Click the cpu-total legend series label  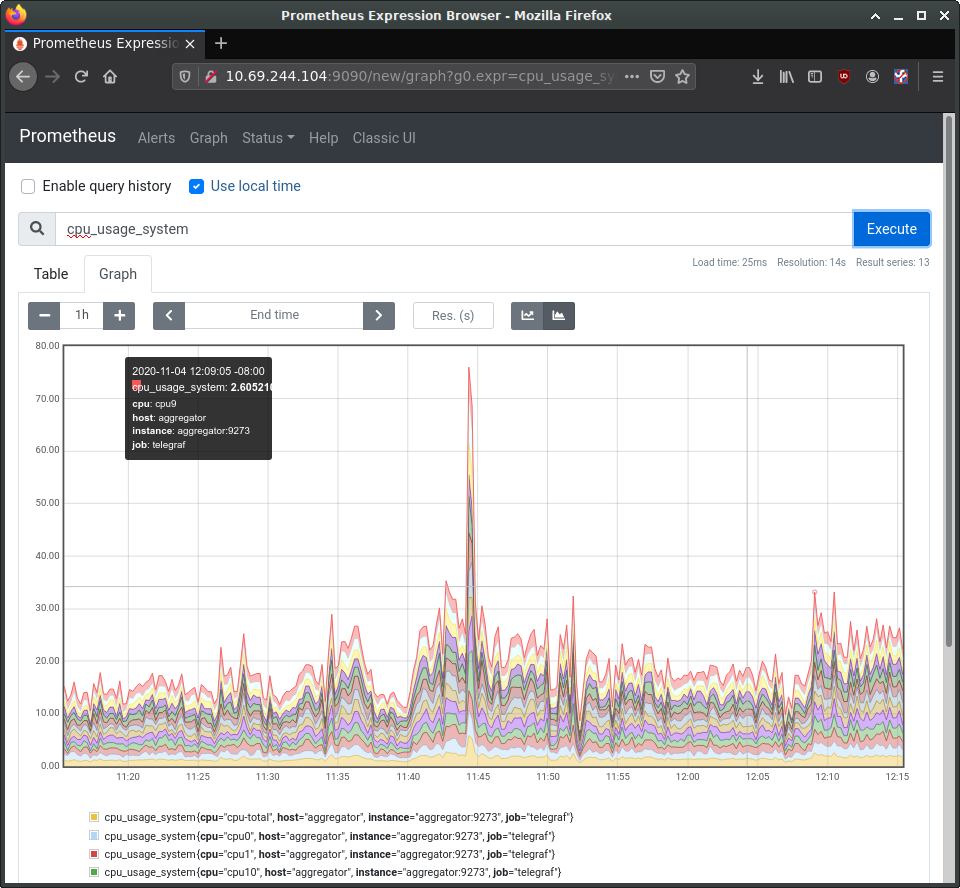[x=339, y=817]
